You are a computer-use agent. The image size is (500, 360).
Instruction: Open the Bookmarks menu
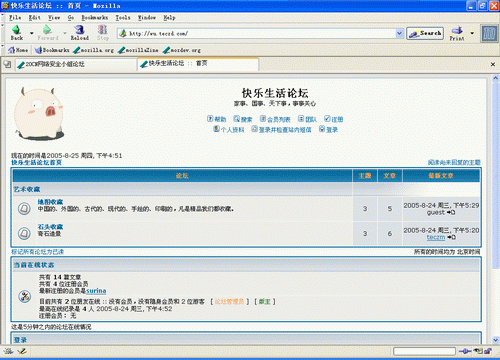pos(95,17)
